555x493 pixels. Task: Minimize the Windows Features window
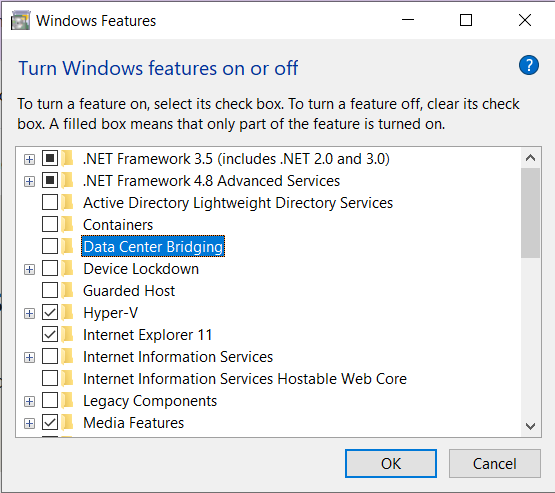(408, 20)
